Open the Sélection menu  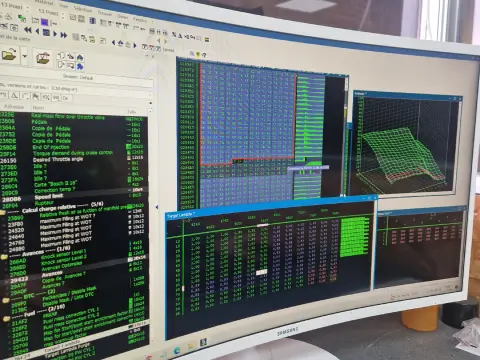click(x=83, y=10)
